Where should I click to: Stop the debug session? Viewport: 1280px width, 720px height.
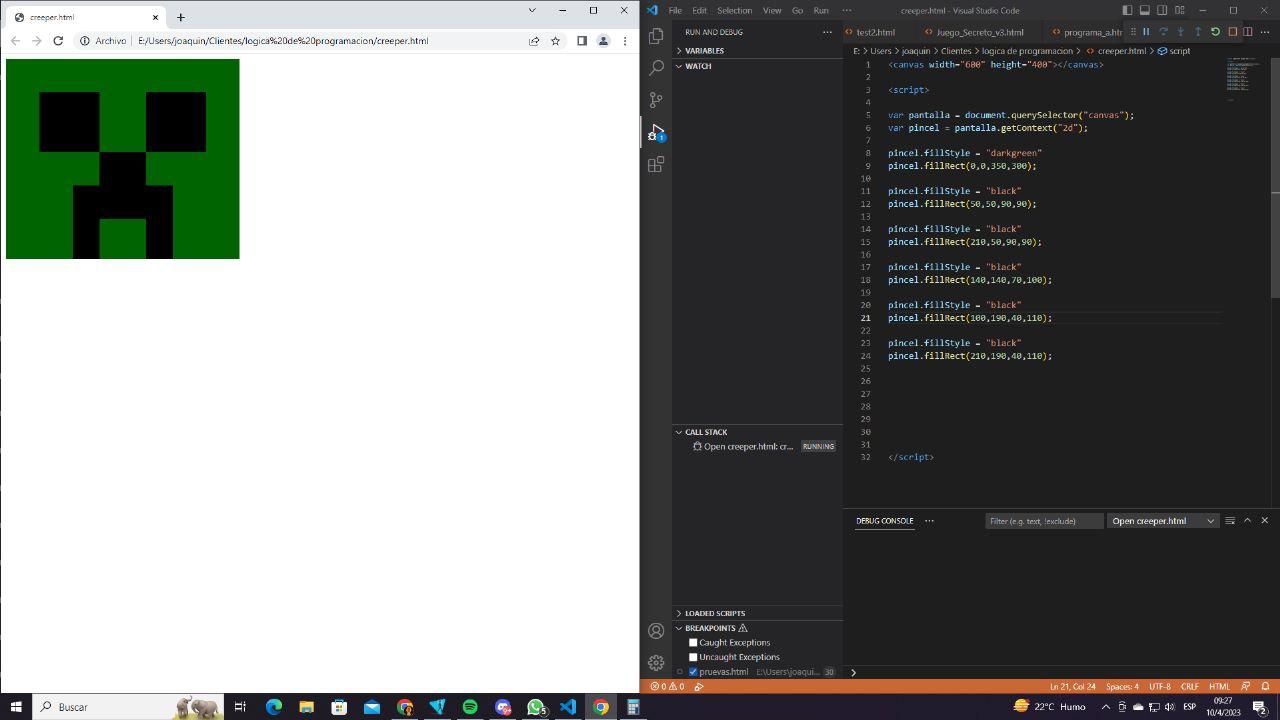[x=1232, y=32]
